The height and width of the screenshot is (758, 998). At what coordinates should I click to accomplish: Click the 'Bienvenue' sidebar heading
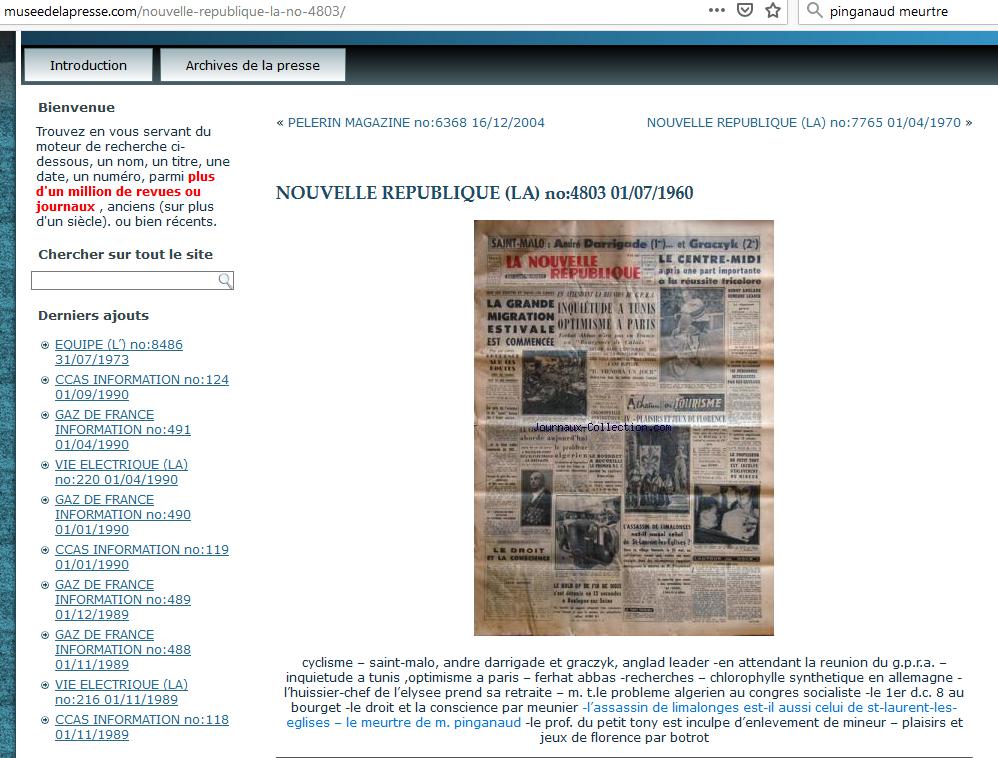coord(76,108)
